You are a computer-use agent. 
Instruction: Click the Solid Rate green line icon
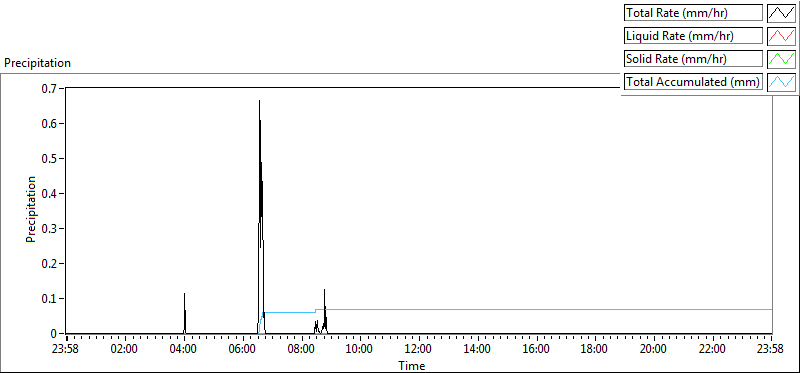(781, 58)
